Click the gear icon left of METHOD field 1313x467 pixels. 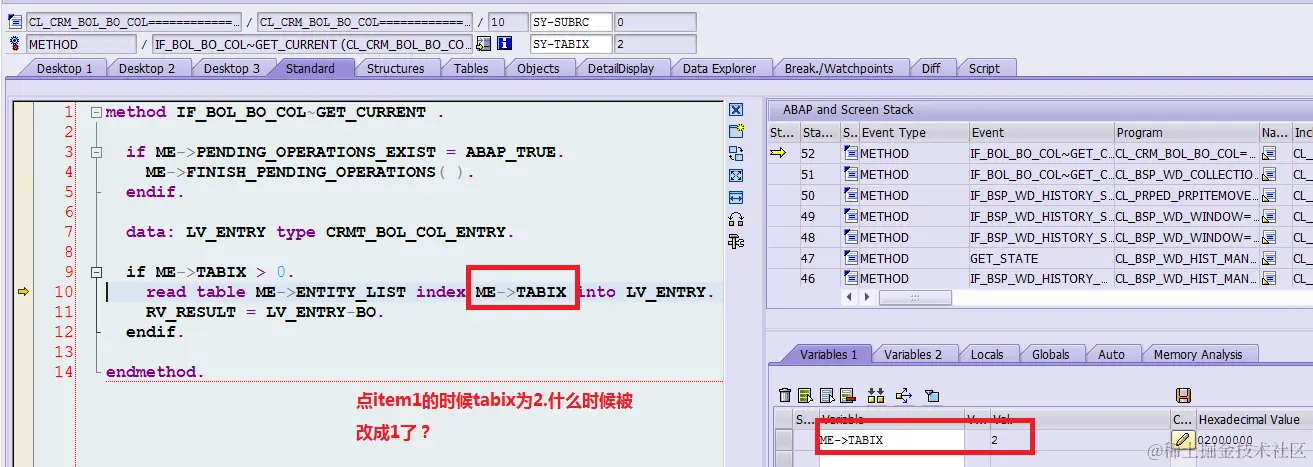[15, 44]
